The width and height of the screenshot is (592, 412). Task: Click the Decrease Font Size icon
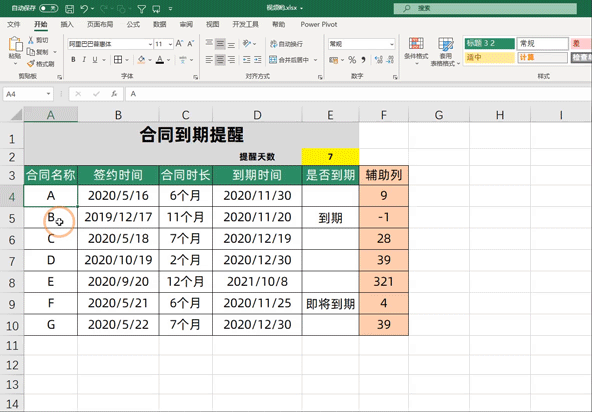(191, 44)
